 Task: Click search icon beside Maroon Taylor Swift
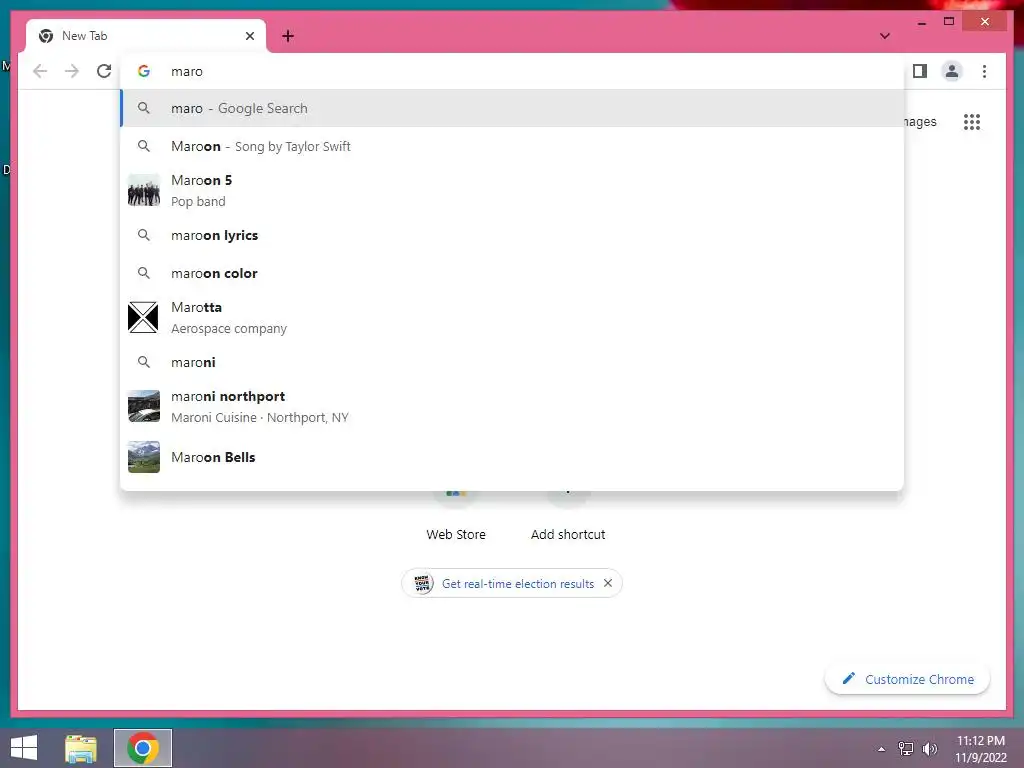tap(144, 146)
